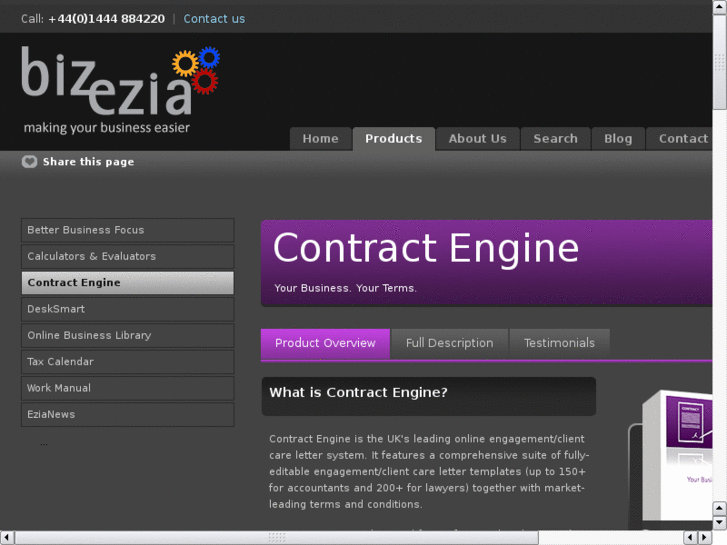Select the Products navigation tab

click(x=393, y=139)
